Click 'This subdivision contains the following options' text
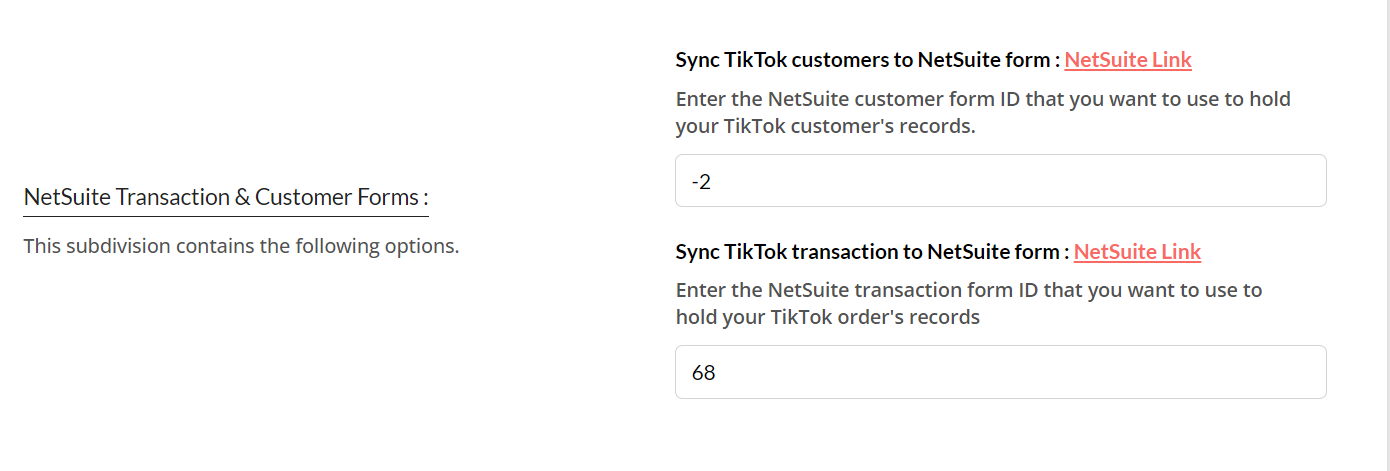The height and width of the screenshot is (471, 1390). [x=241, y=246]
